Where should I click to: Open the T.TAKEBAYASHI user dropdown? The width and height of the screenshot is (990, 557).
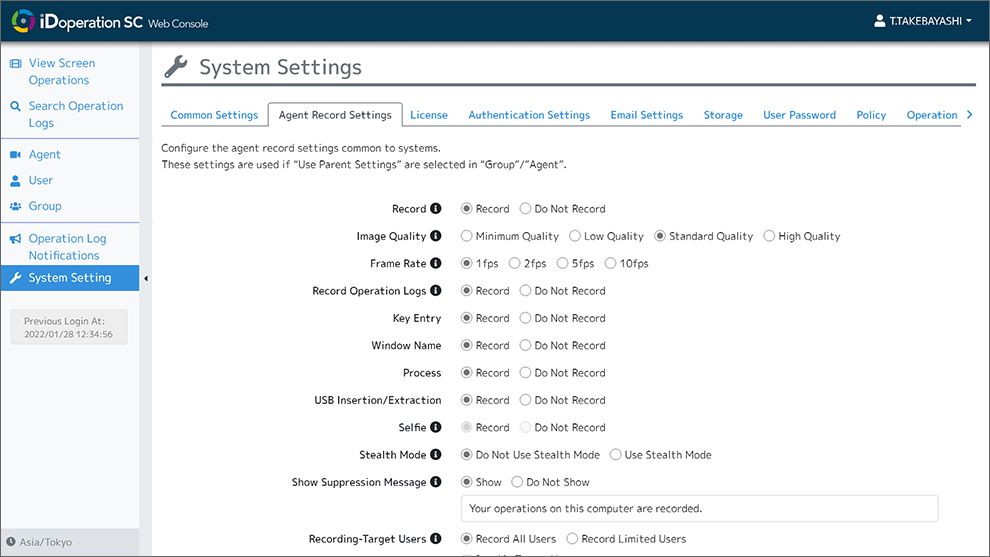point(923,21)
